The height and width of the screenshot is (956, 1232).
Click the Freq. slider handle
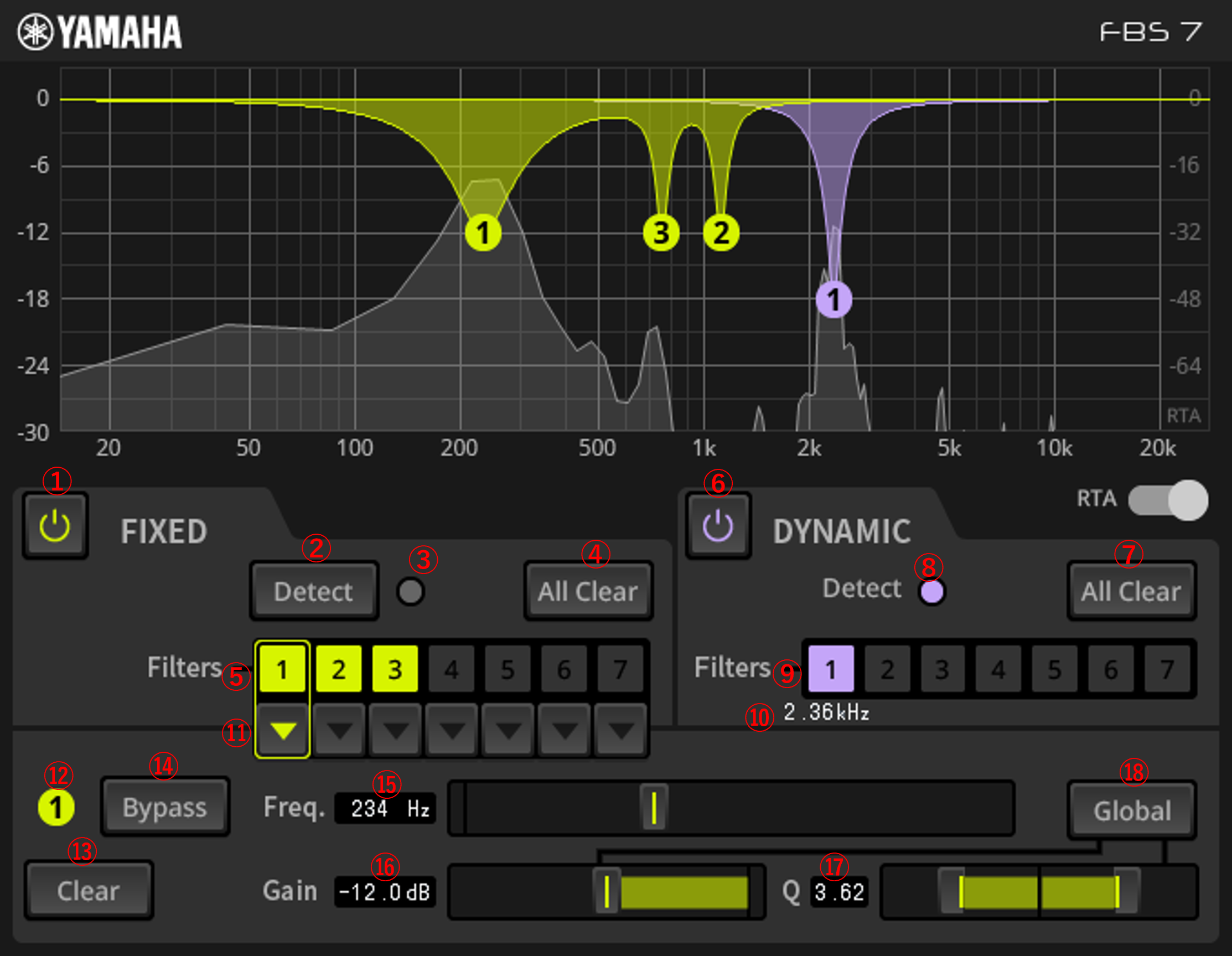click(654, 808)
